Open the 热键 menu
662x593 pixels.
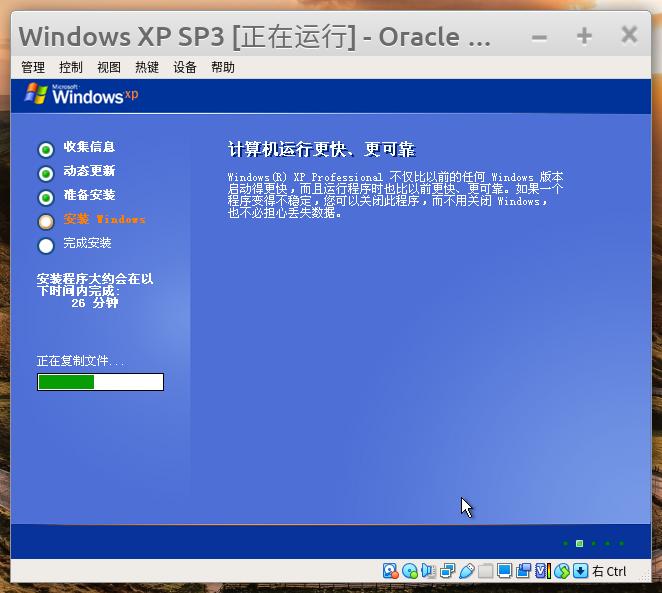point(147,67)
